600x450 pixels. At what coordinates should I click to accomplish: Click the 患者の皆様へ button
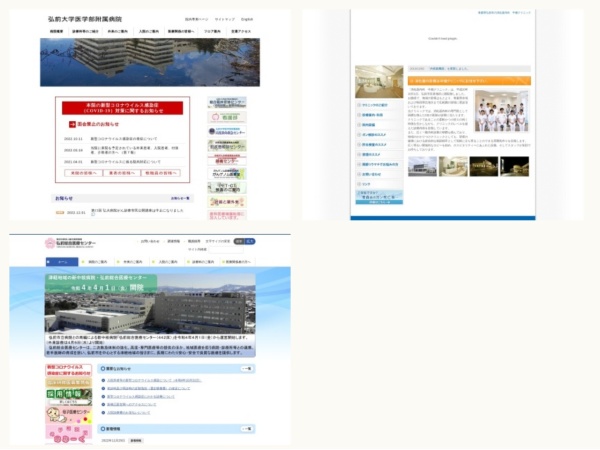point(122,173)
